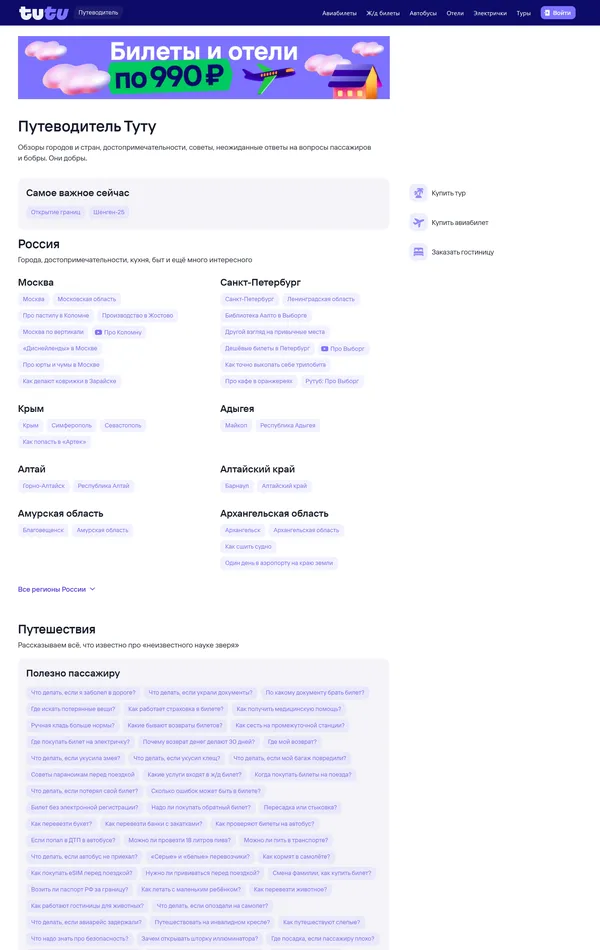Open the «Про Выборг» video tag
This screenshot has height=950, width=600.
coord(343,349)
